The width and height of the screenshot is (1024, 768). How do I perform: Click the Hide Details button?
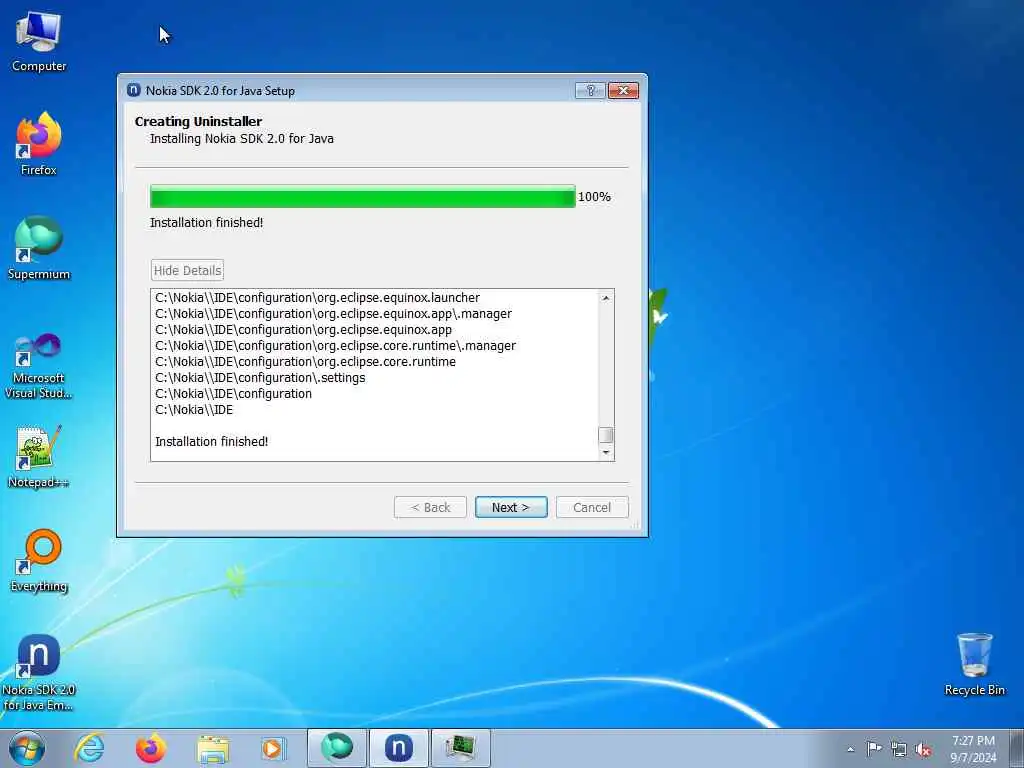187,270
